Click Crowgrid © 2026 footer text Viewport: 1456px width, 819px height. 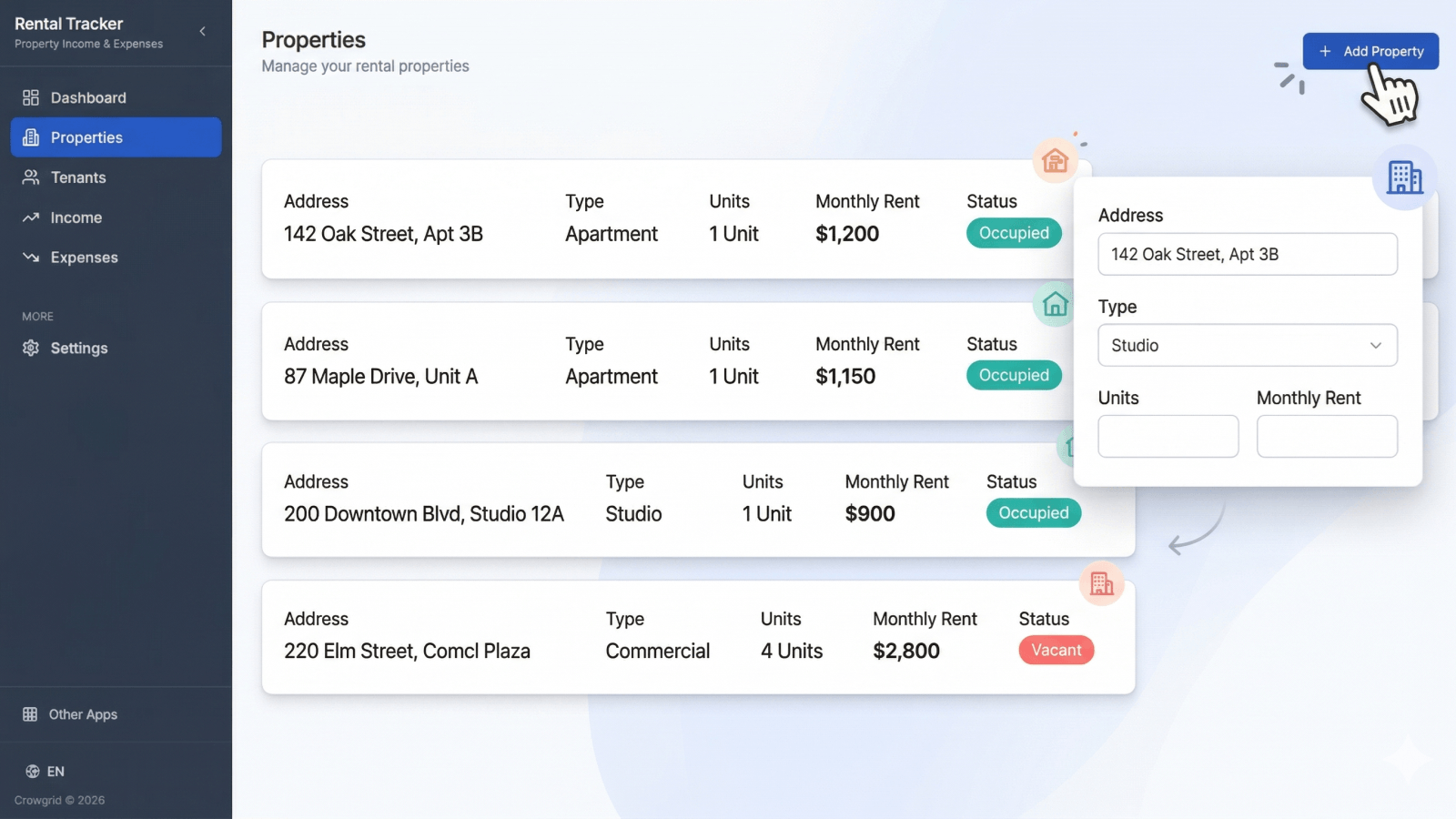59,801
